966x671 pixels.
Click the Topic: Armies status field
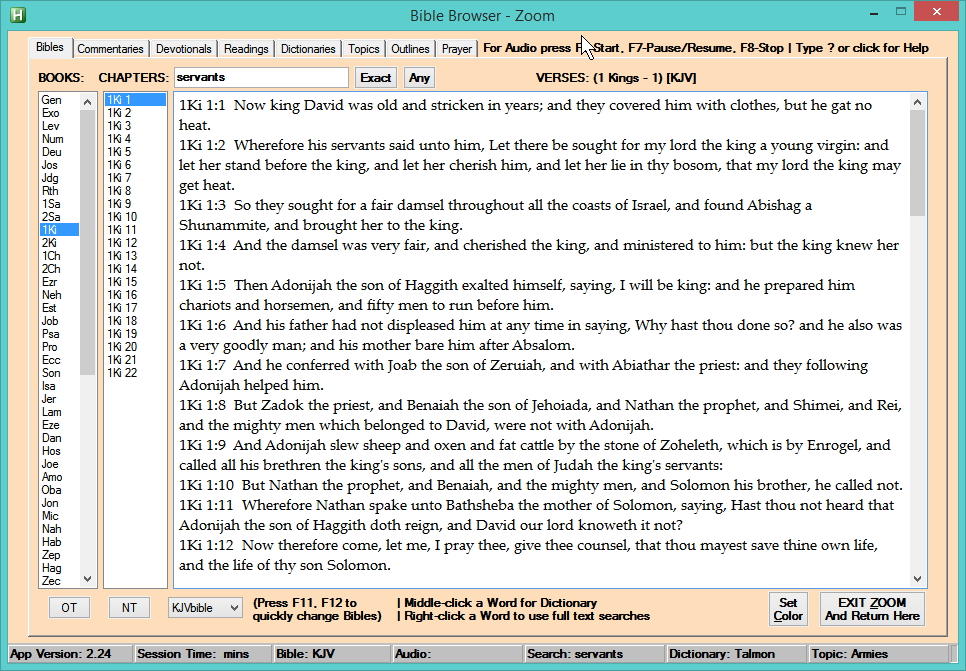[877, 654]
